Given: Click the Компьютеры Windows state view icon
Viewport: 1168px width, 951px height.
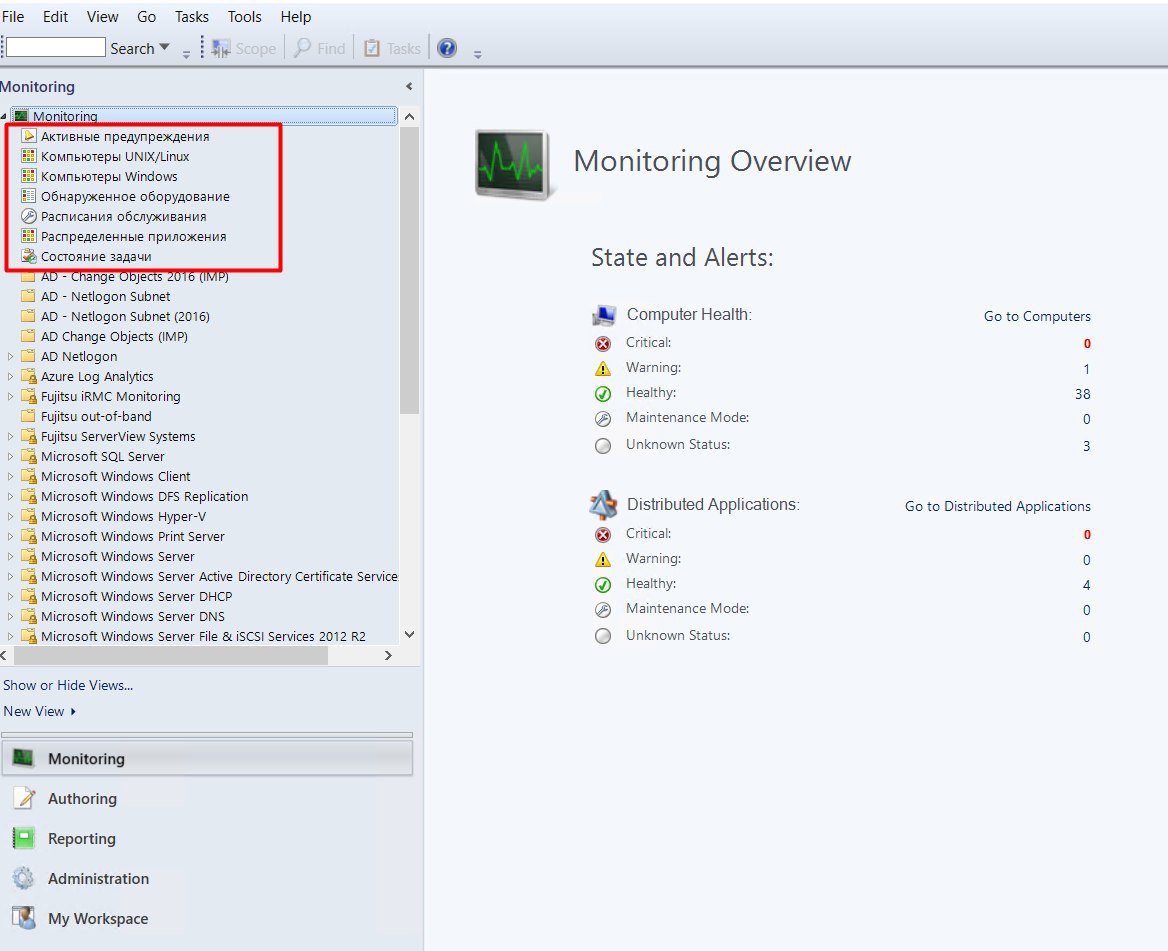Looking at the screenshot, I should pos(29,176).
